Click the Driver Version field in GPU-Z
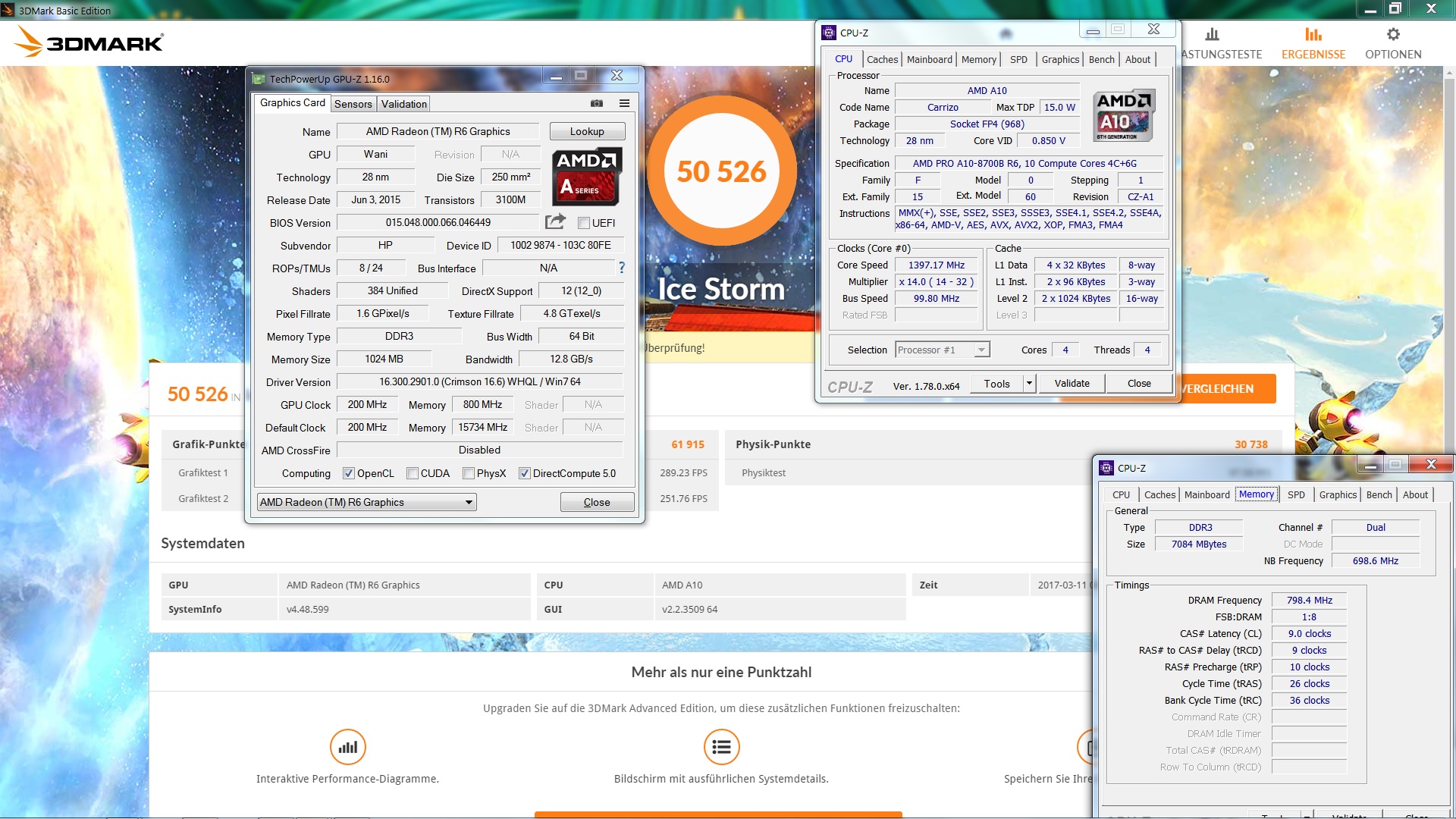Viewport: 1456px width, 819px height. 479,381
